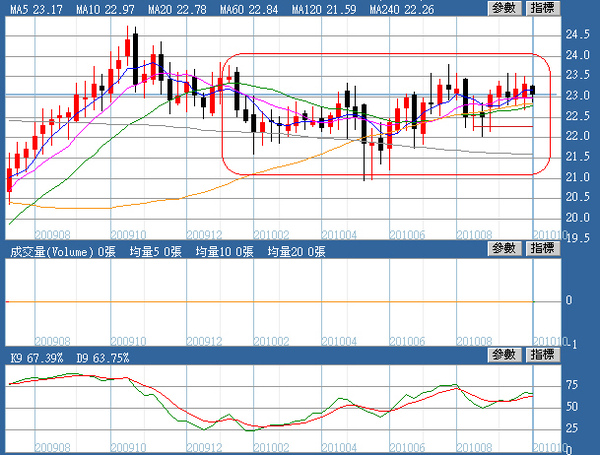The height and width of the screenshot is (455, 600).
Task: Click 參數 button of the KD panel
Action: [x=504, y=355]
